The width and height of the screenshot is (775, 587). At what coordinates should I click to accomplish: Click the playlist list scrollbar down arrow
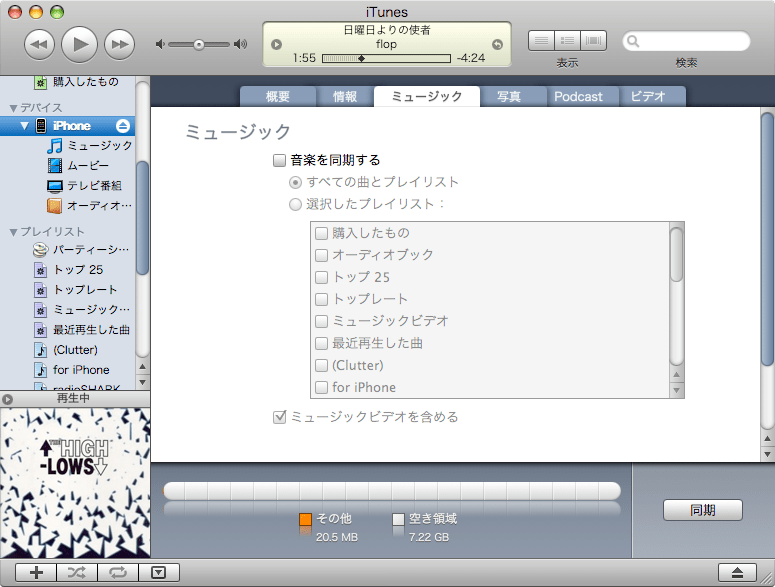(x=677, y=390)
